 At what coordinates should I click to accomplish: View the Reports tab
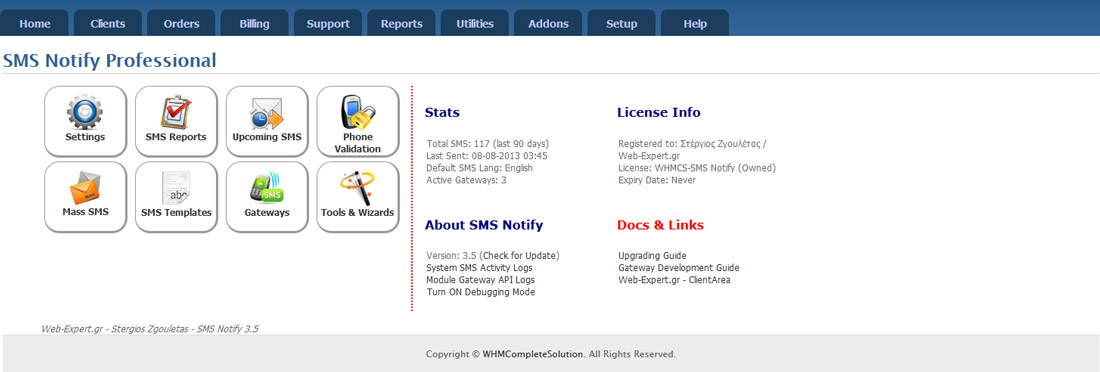pos(401,23)
